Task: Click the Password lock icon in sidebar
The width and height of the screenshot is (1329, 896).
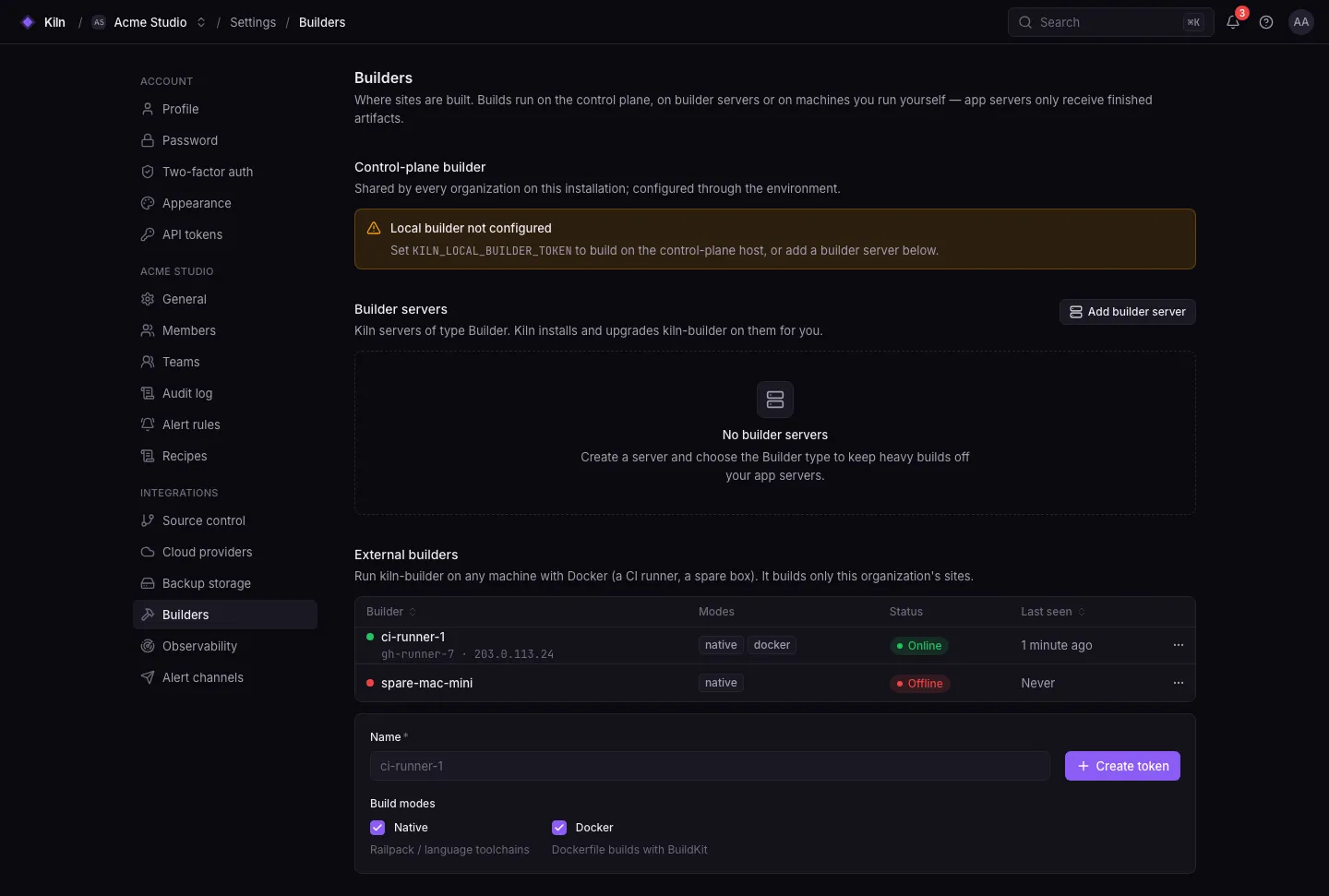Action: click(x=148, y=140)
